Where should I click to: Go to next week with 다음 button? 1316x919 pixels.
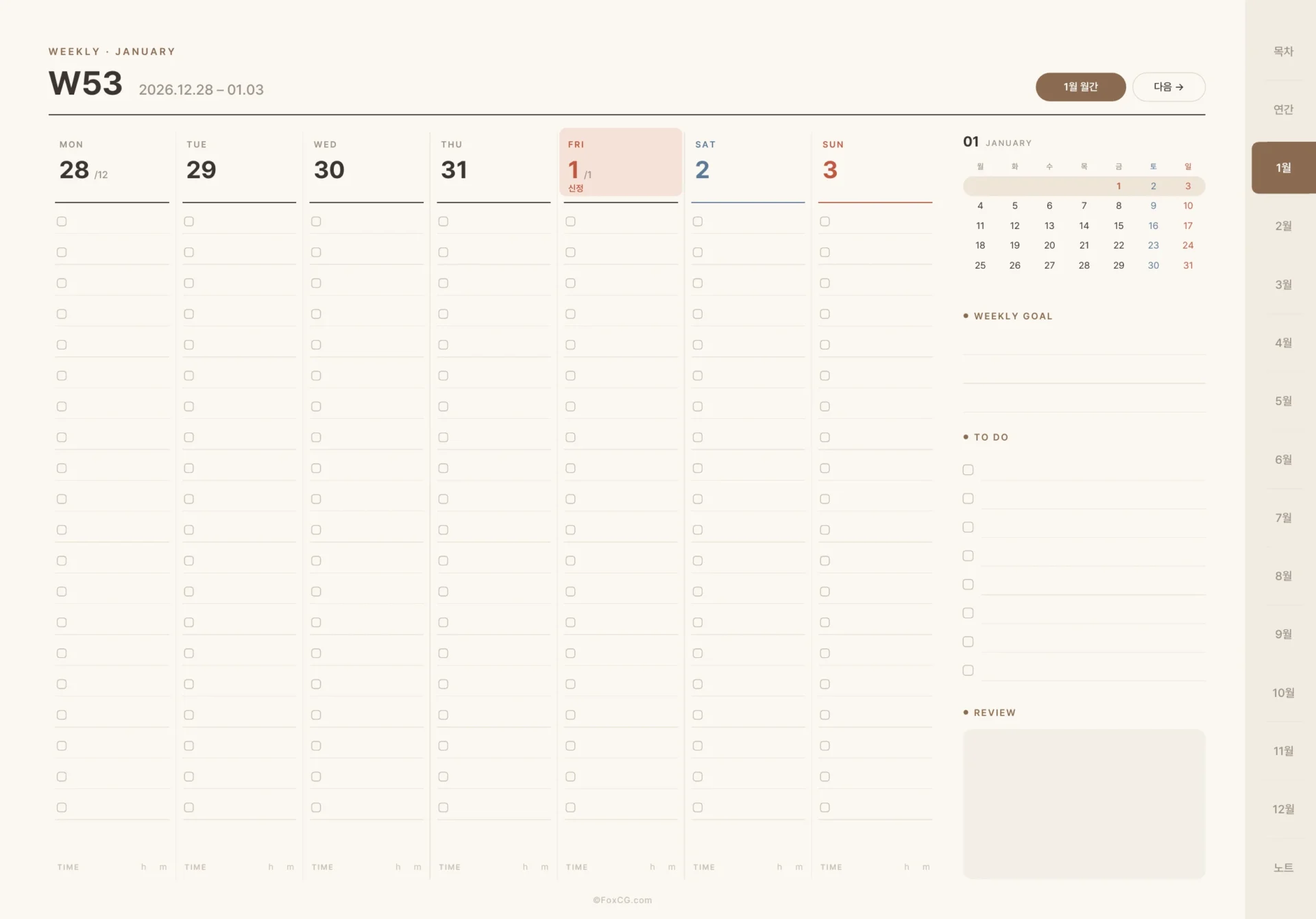tap(1169, 87)
